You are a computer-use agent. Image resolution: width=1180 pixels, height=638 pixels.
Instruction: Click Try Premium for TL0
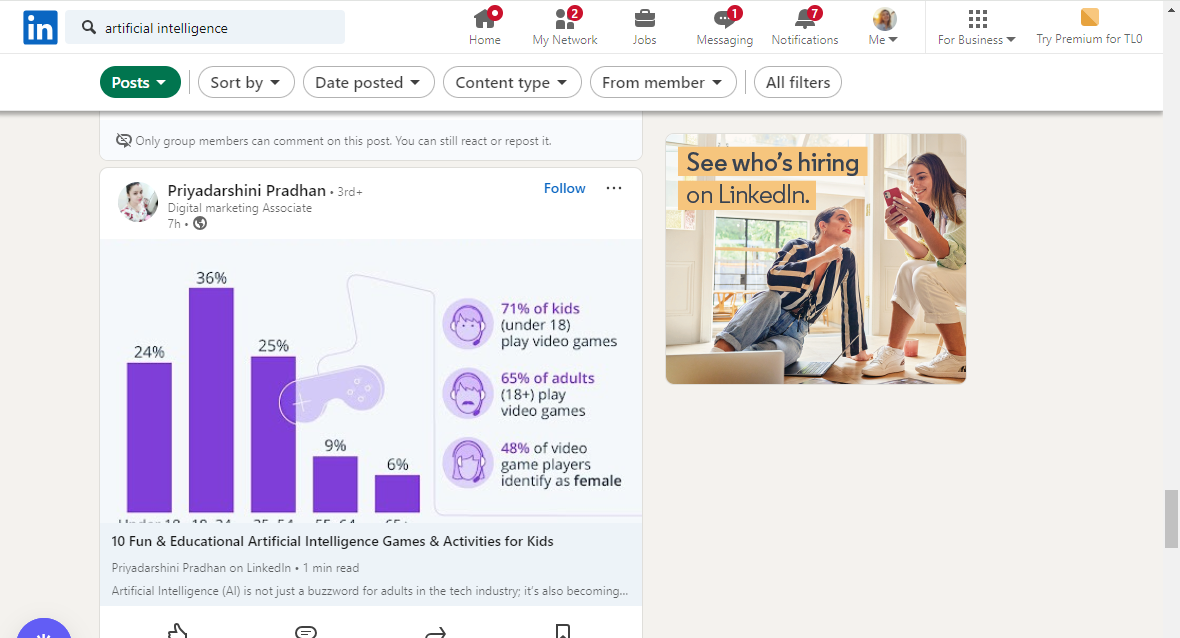click(x=1089, y=26)
